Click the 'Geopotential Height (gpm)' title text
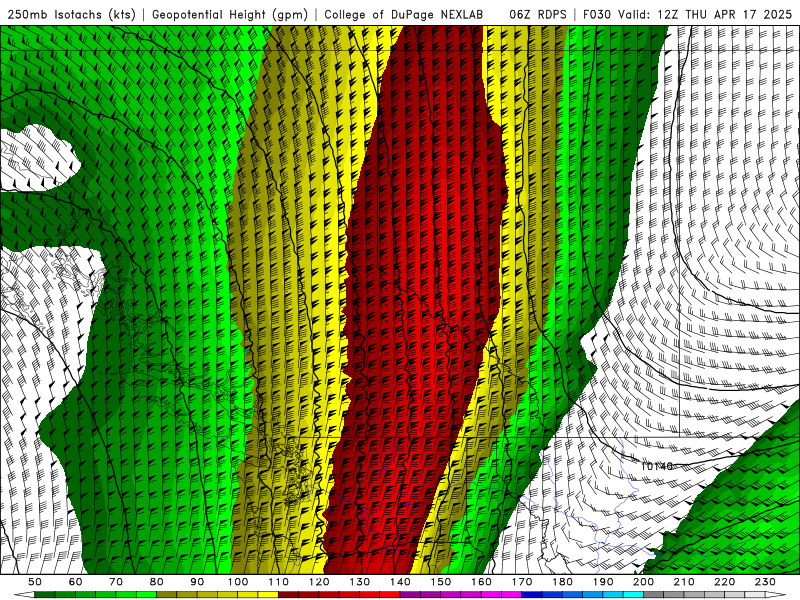Image resolution: width=800 pixels, height=600 pixels. [230, 14]
